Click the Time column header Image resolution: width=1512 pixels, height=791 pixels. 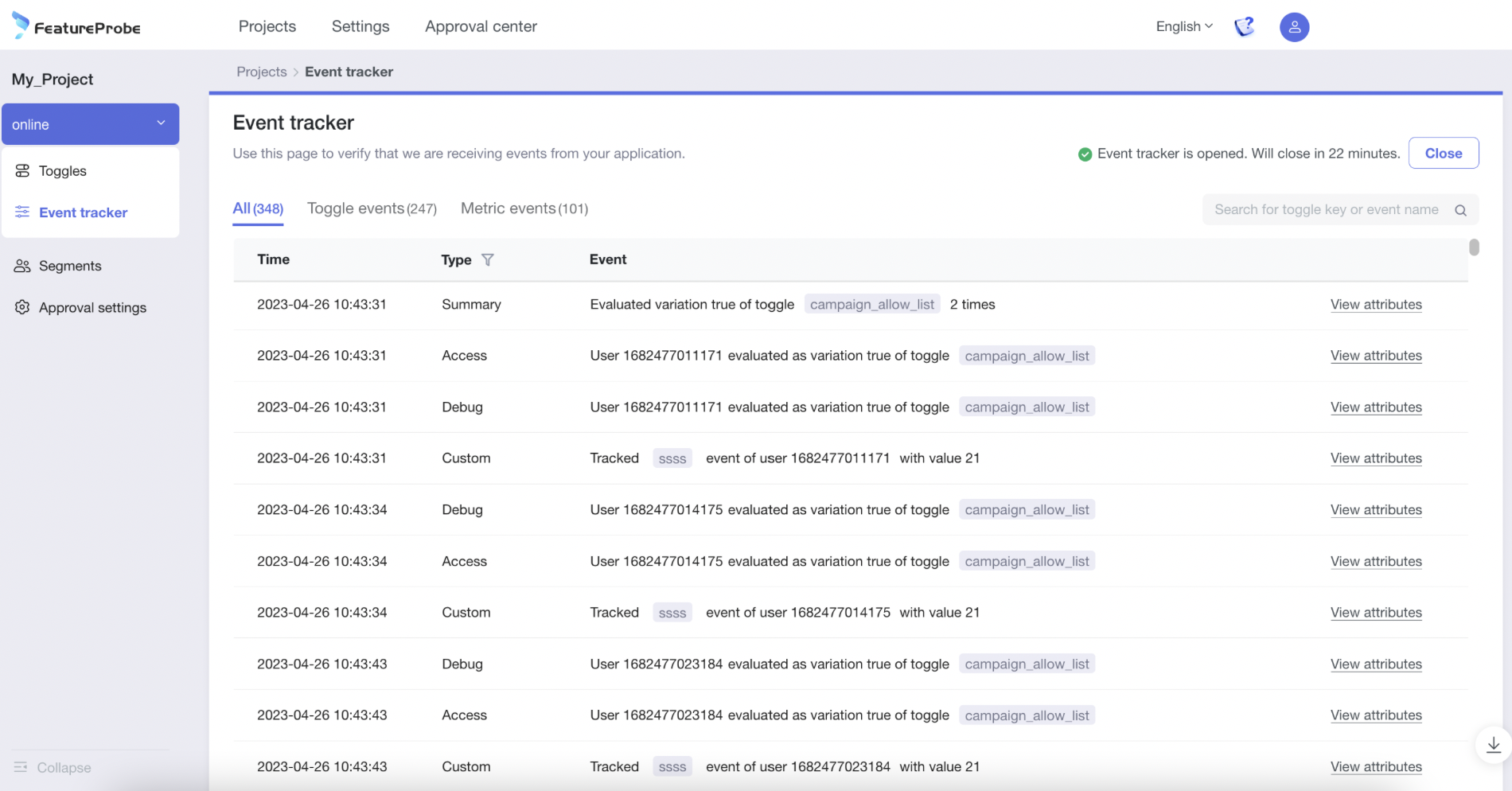pyautogui.click(x=273, y=259)
